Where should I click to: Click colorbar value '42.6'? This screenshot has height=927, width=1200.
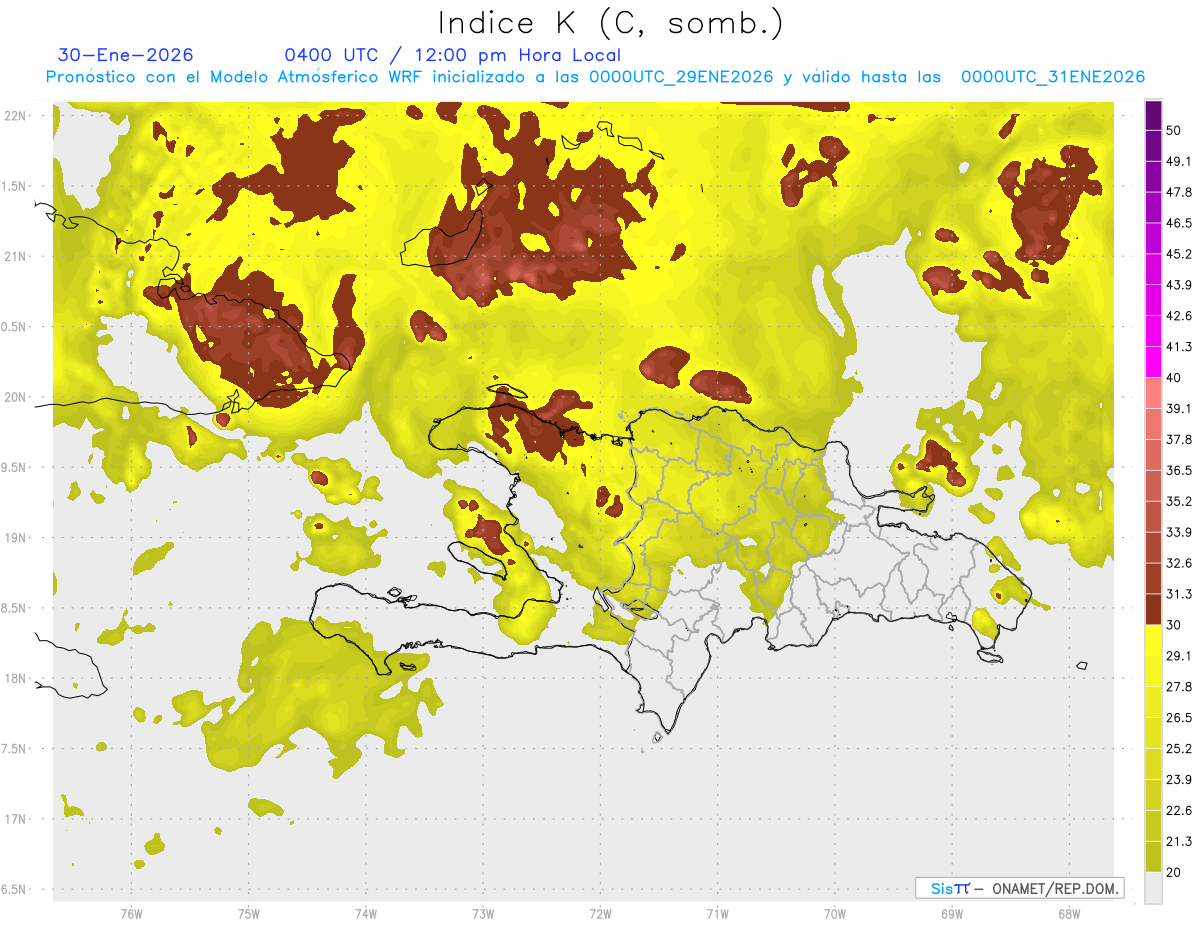pyautogui.click(x=1179, y=316)
